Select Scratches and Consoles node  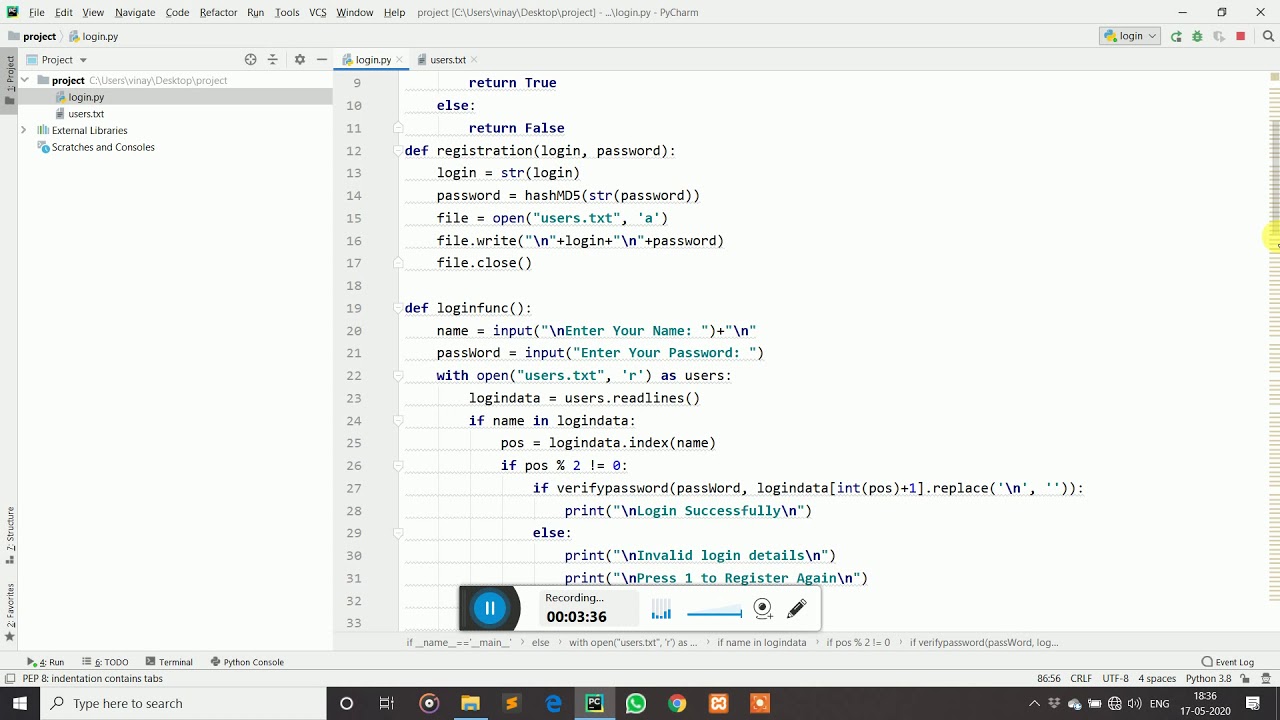(x=103, y=147)
